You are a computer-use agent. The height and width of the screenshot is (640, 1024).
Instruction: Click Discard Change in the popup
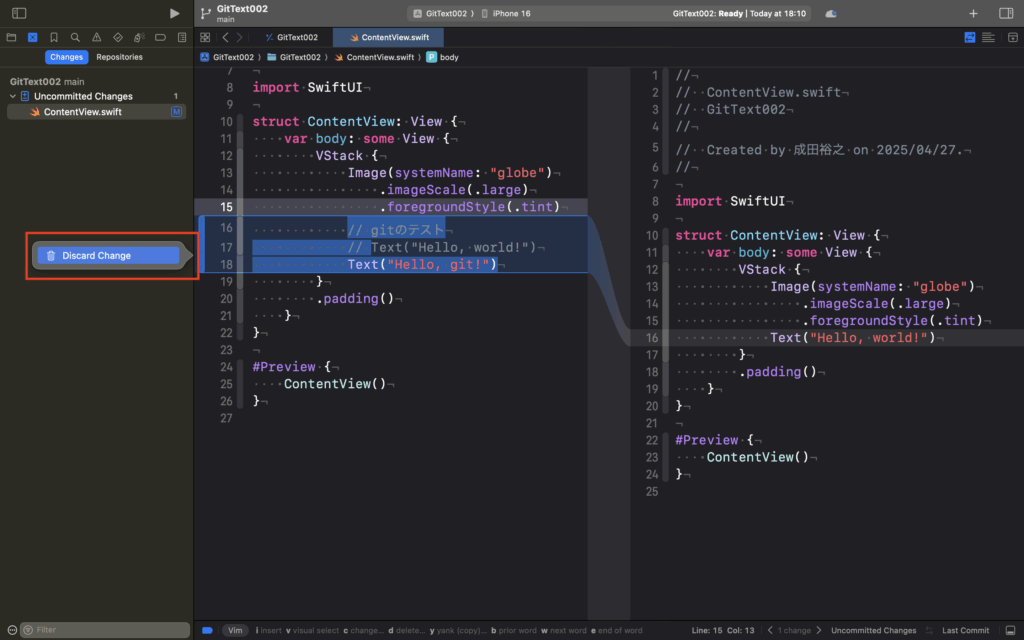[x=108, y=255]
